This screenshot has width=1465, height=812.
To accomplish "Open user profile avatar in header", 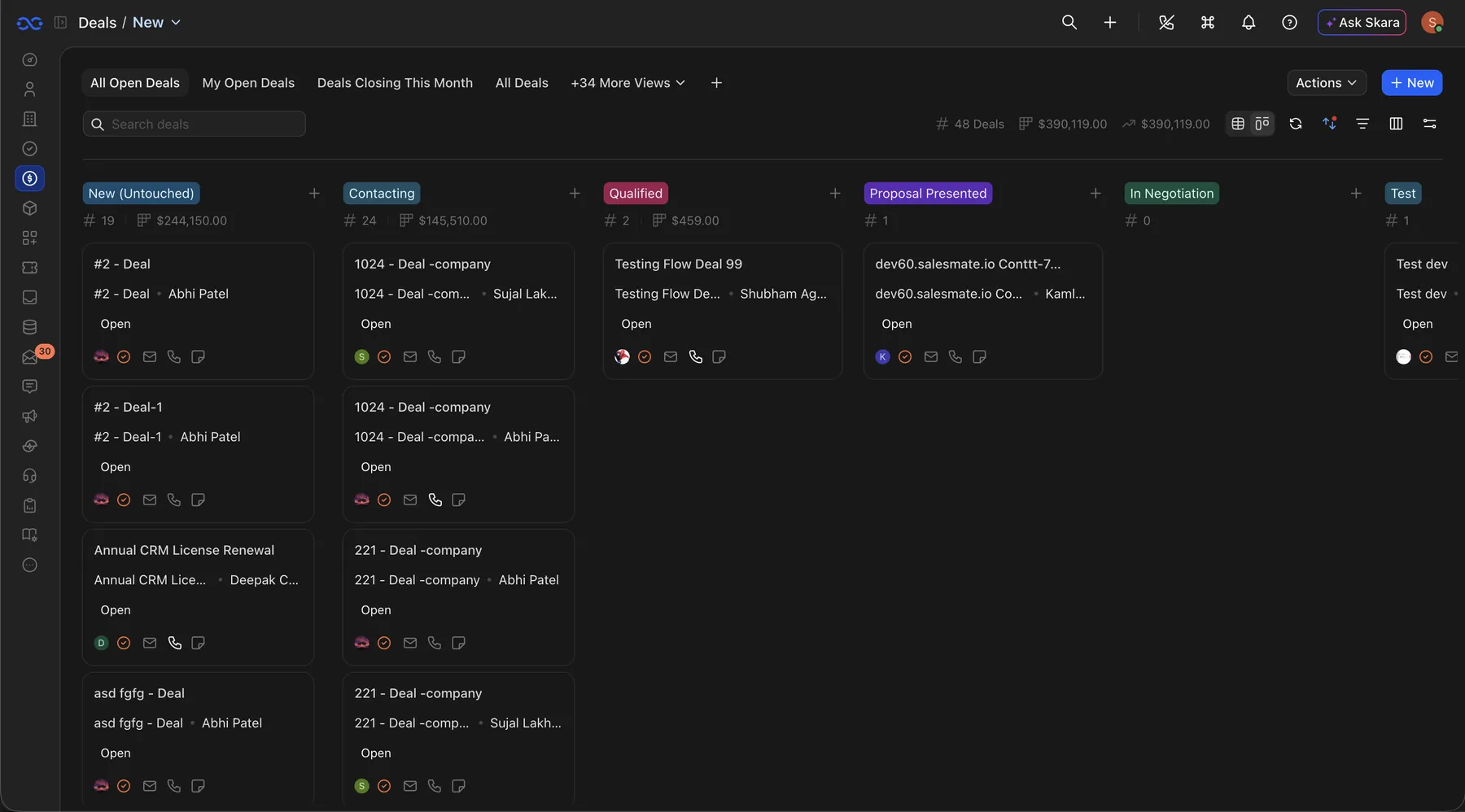I will coord(1432,23).
